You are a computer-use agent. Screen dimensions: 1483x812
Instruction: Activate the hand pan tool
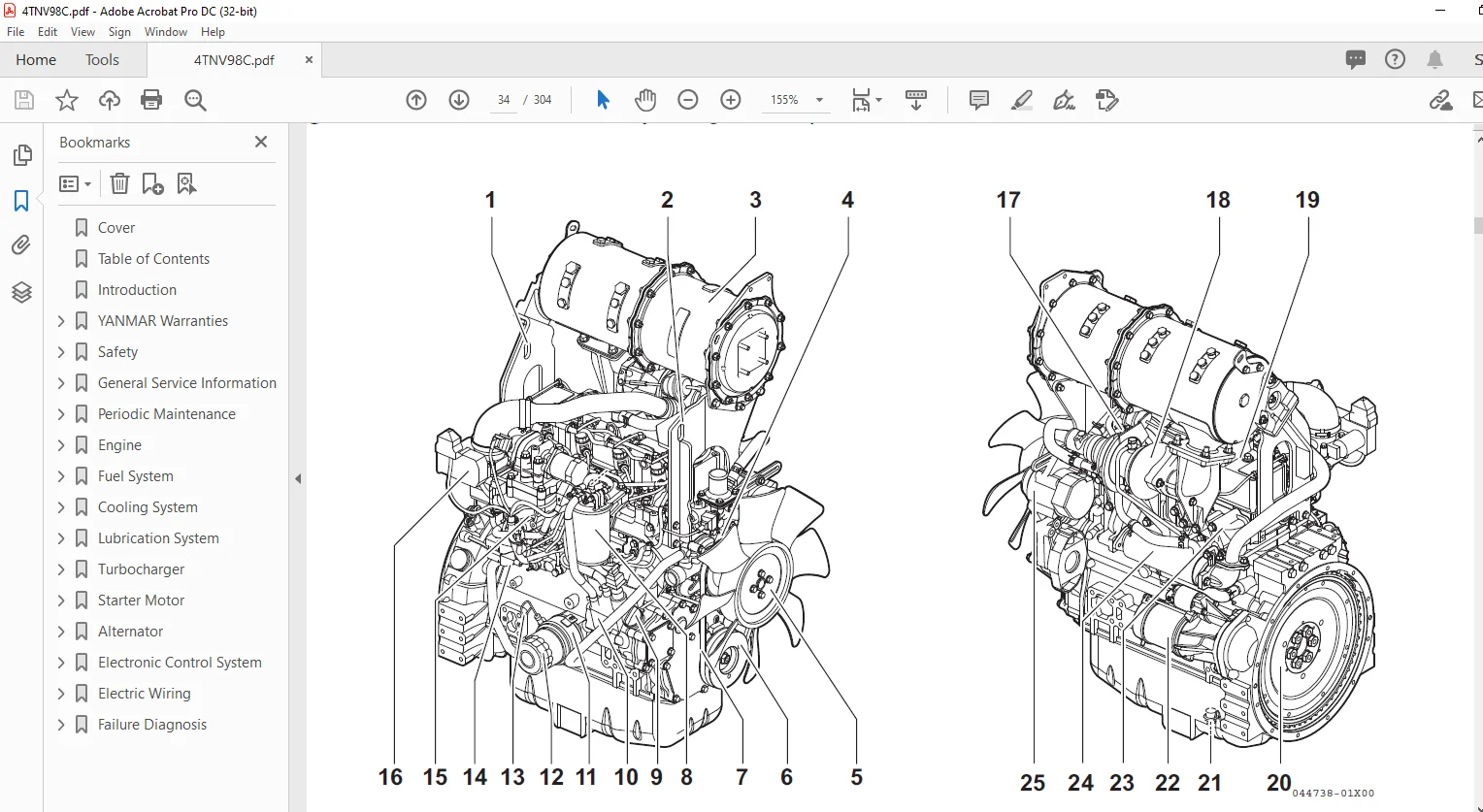coord(645,100)
